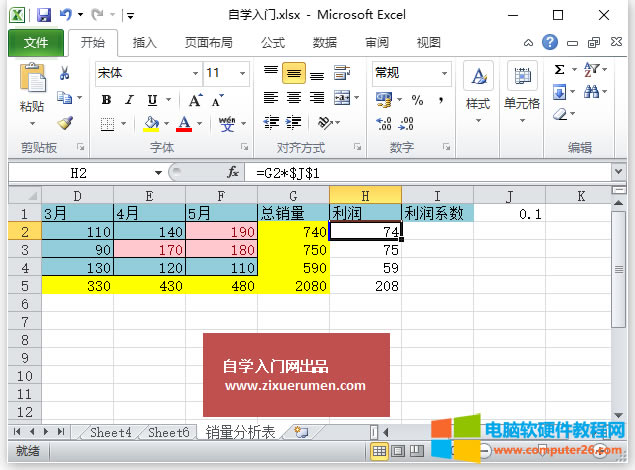
Task: Switch to the 公式 Formulas tab
Action: 273,43
